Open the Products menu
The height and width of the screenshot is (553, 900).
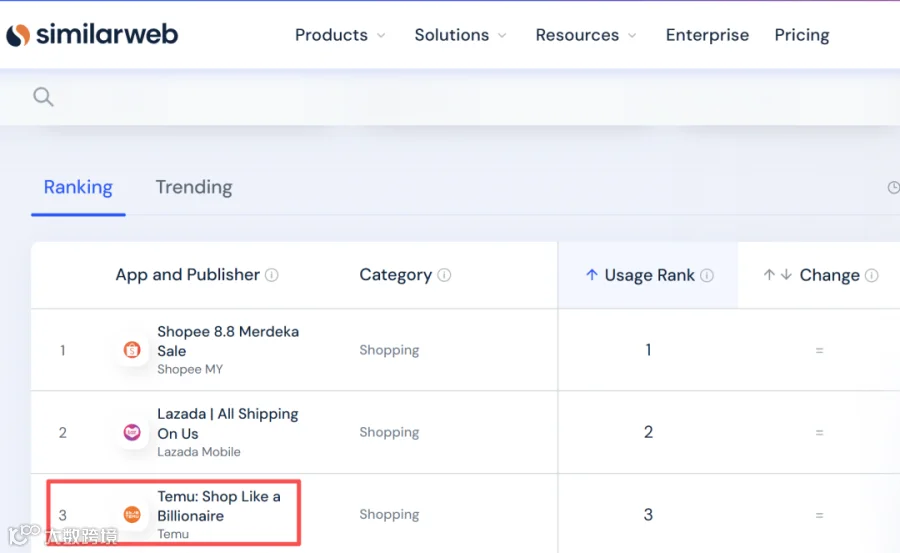[x=331, y=35]
